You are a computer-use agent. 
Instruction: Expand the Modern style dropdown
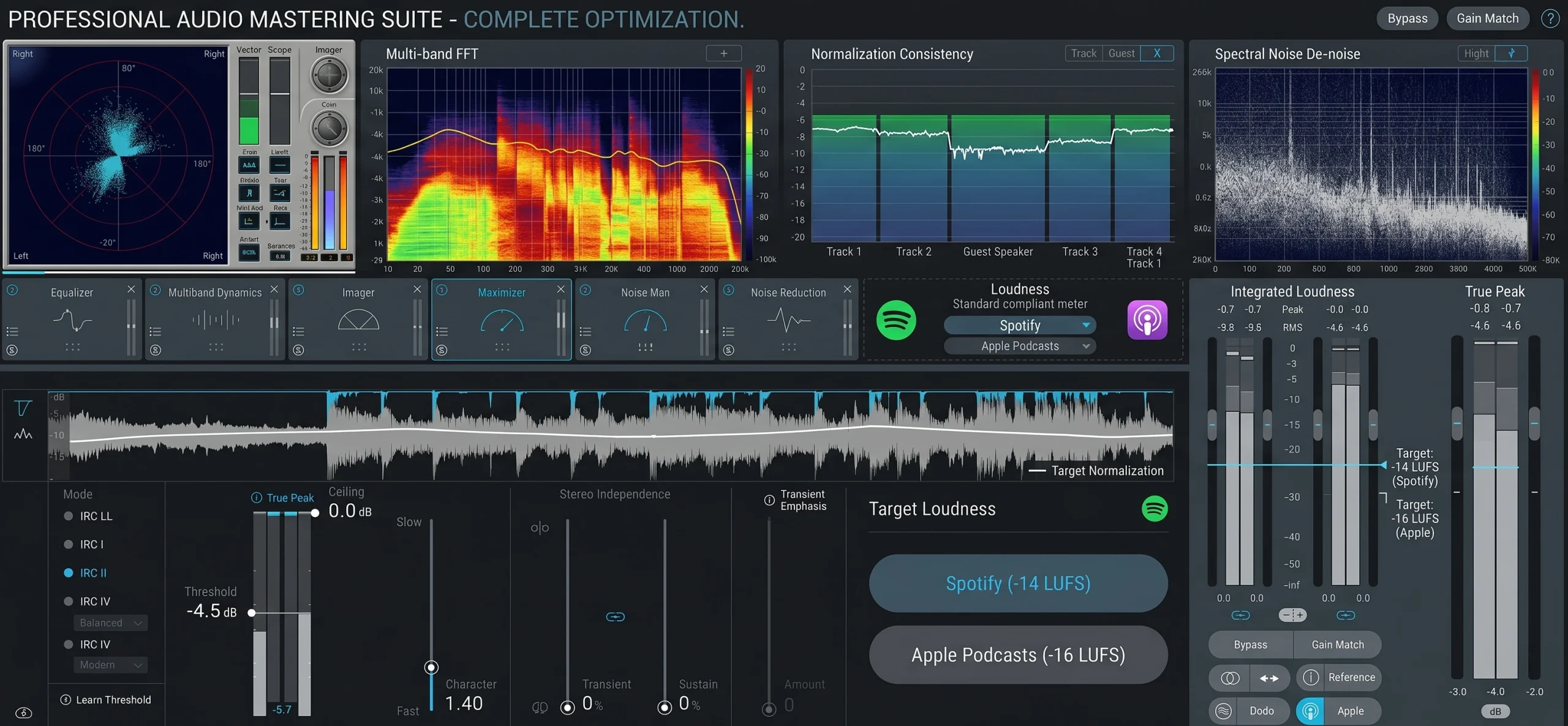tap(110, 665)
